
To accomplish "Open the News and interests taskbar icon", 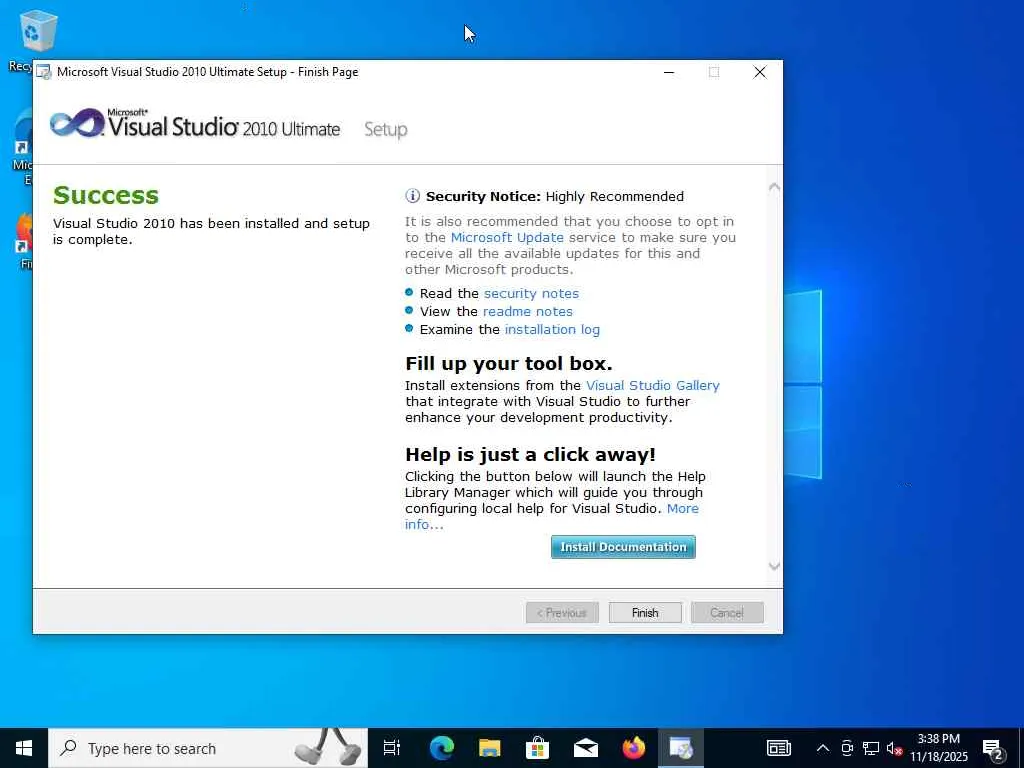I will [778, 748].
